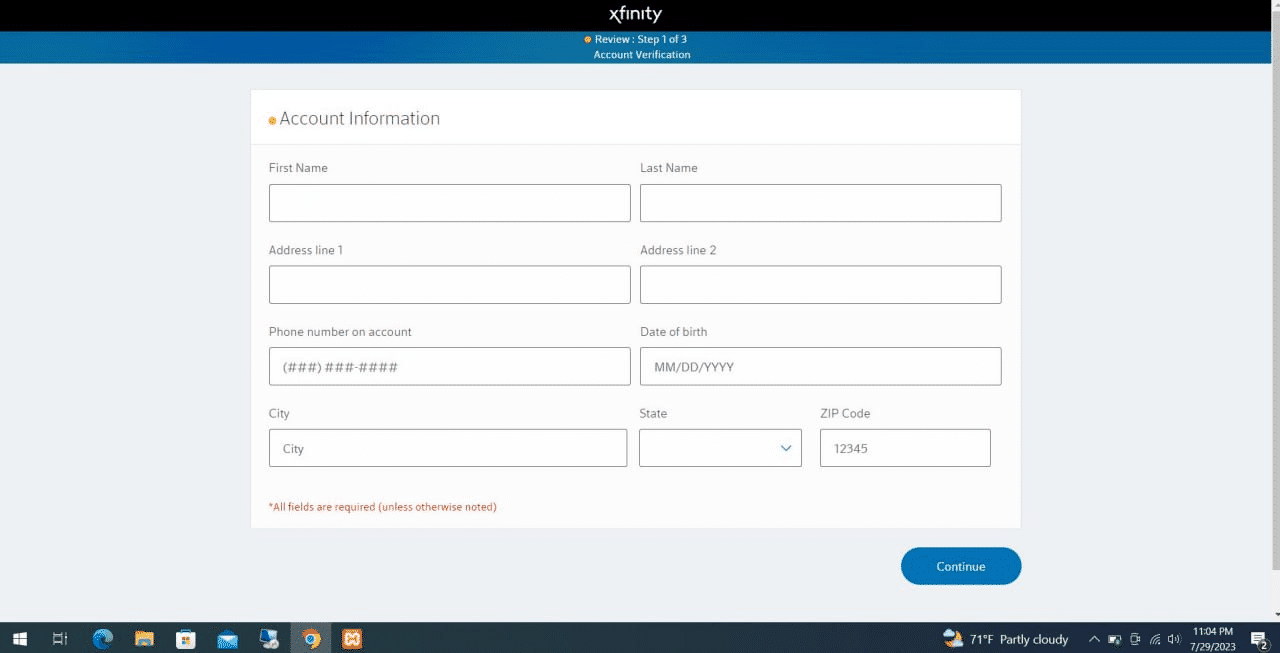Screen dimensions: 1280x653
Task: Open the notification center icon
Action: [1259, 640]
